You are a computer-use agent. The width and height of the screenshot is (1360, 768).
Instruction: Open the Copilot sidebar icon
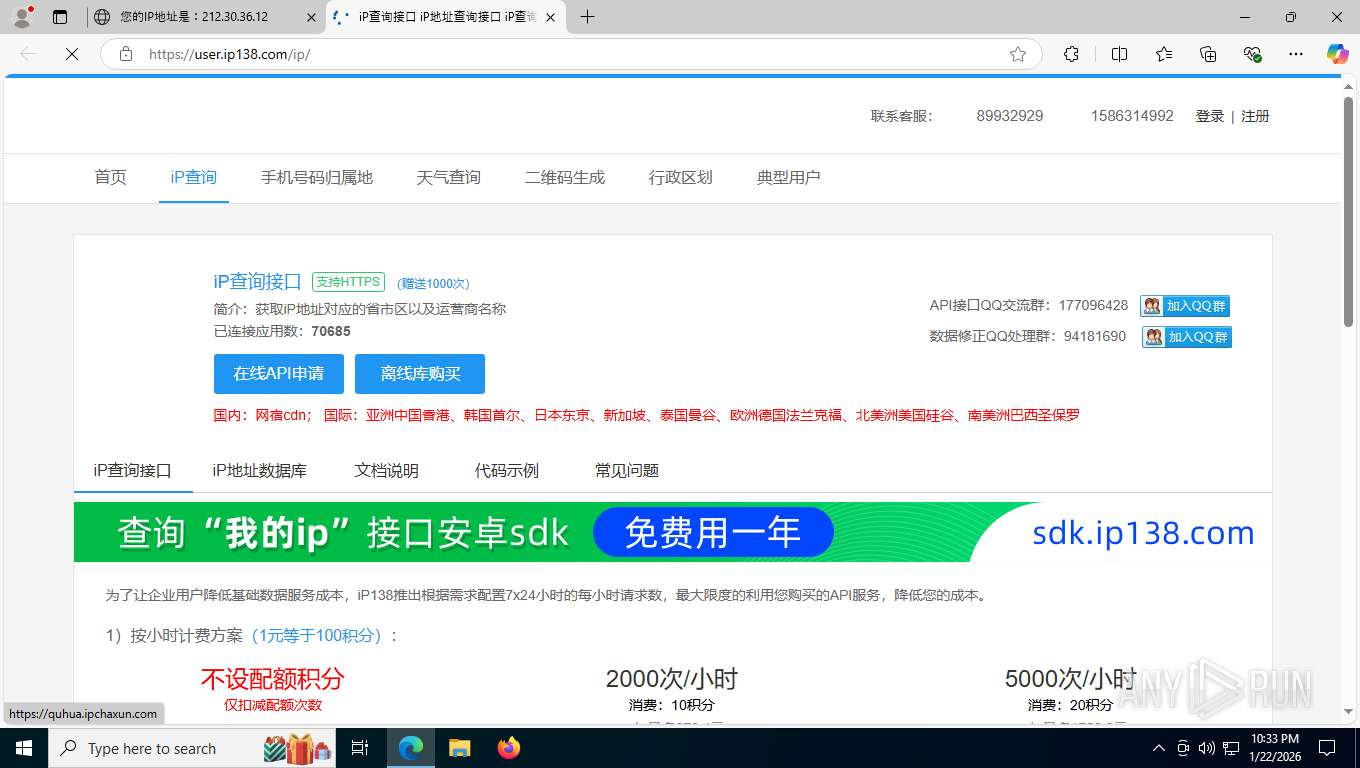pos(1338,54)
